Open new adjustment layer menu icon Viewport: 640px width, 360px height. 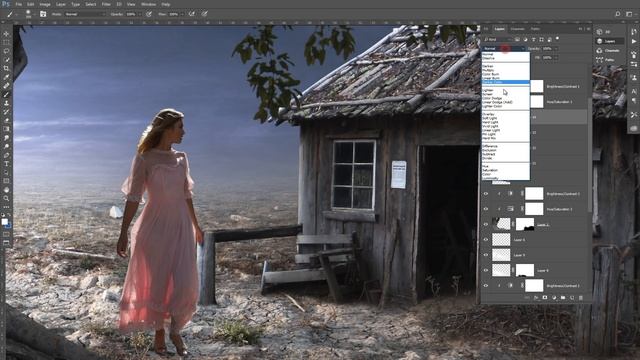coord(554,298)
